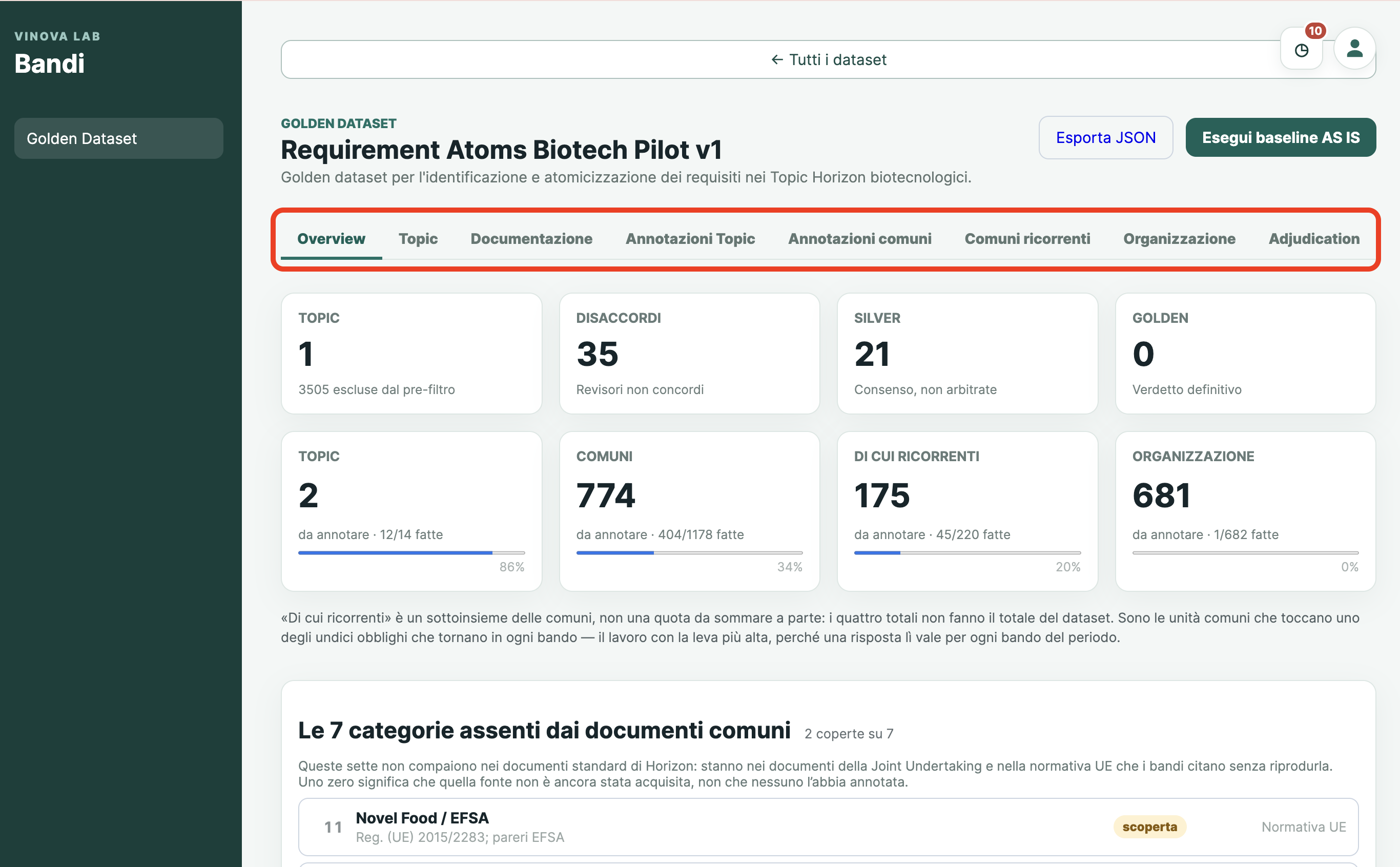Click the 'da annotare · 404/1178 fatte' text
The width and height of the screenshot is (1400, 867).
point(660,534)
